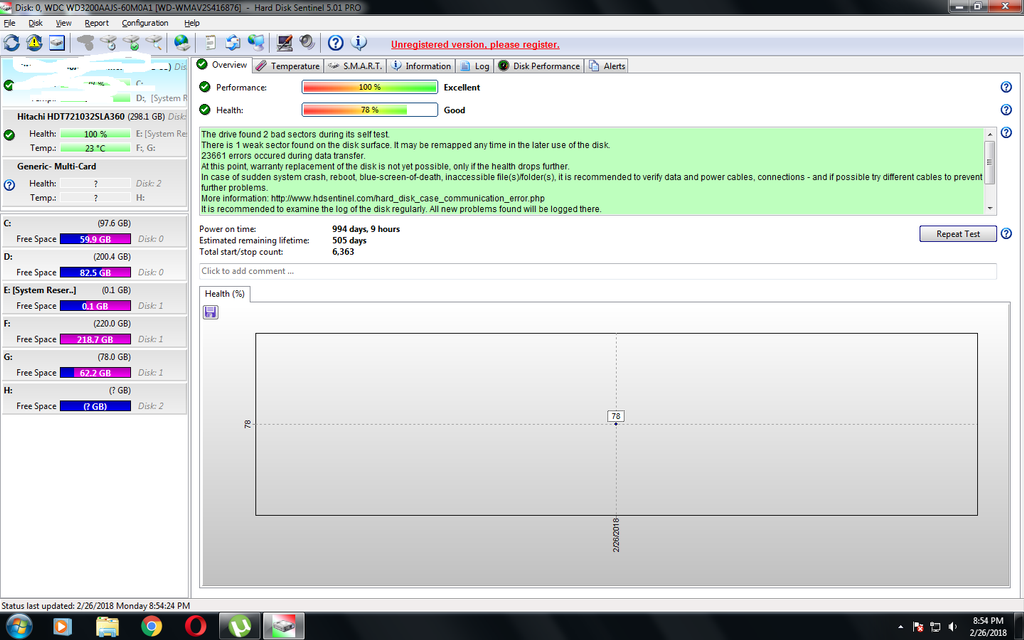The width and height of the screenshot is (1024, 640).
Task: Click the D: drive free space 82.5 GB bar
Action: [x=95, y=272]
